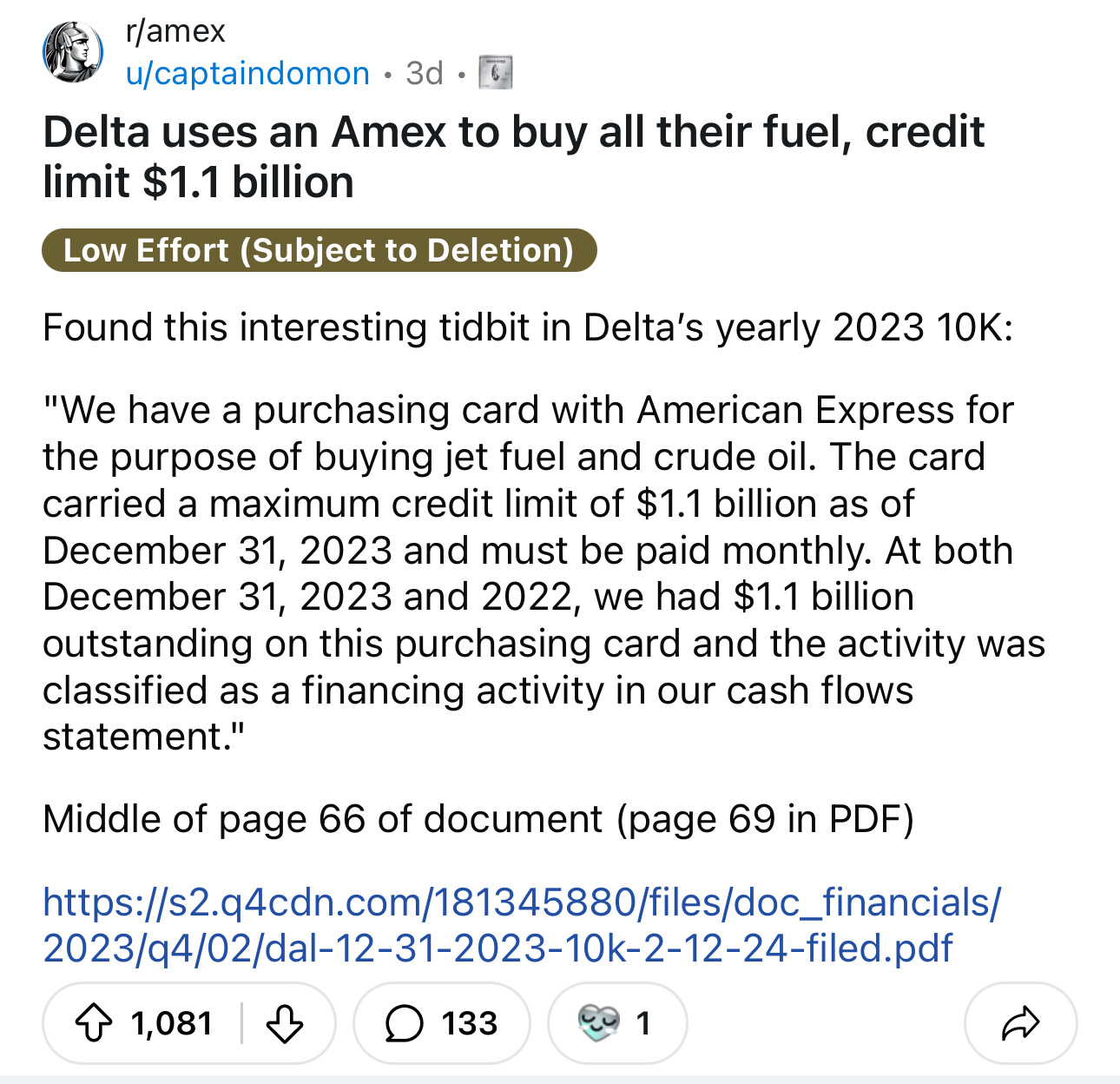Open the Delta 10-K PDF link
This screenshot has width=1120, height=1084.
click(x=521, y=925)
